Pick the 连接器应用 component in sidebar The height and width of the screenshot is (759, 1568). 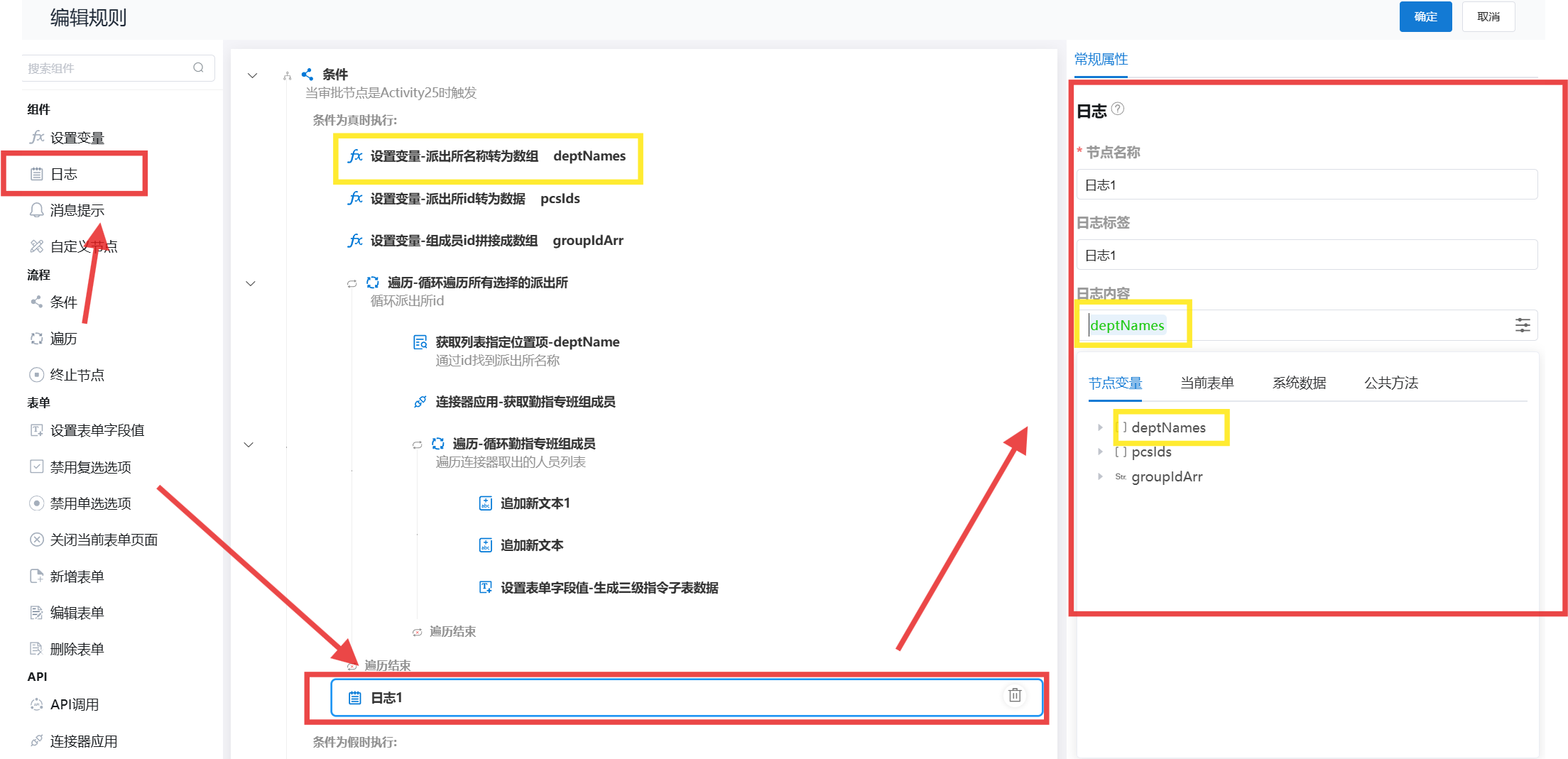[83, 741]
